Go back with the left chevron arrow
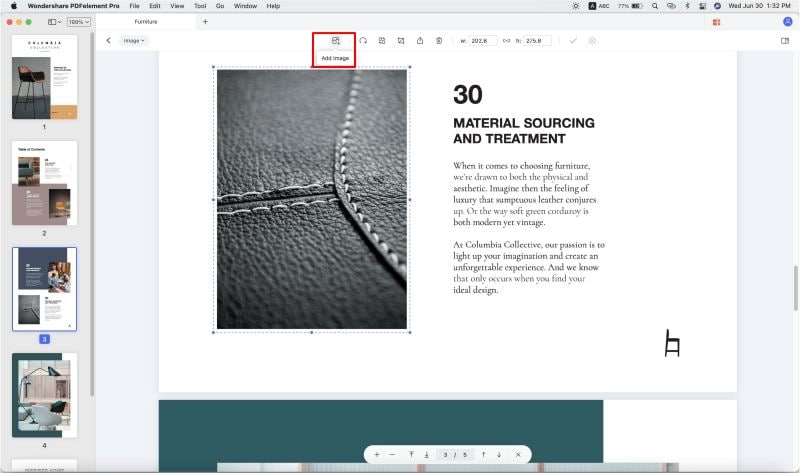The height and width of the screenshot is (473, 800). pos(108,40)
